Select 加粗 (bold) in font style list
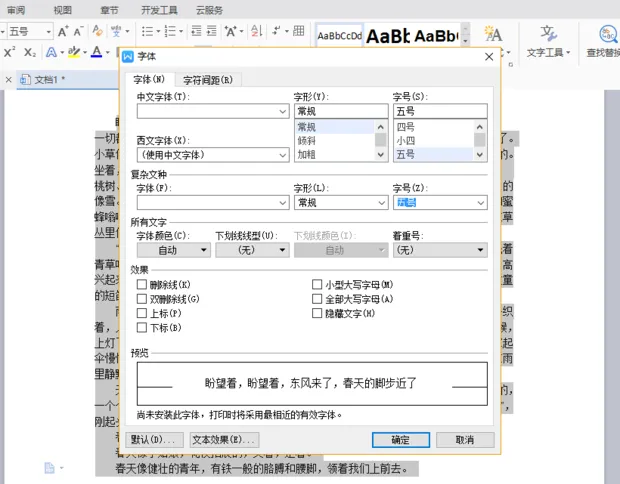Image resolution: width=620 pixels, height=484 pixels. point(335,154)
